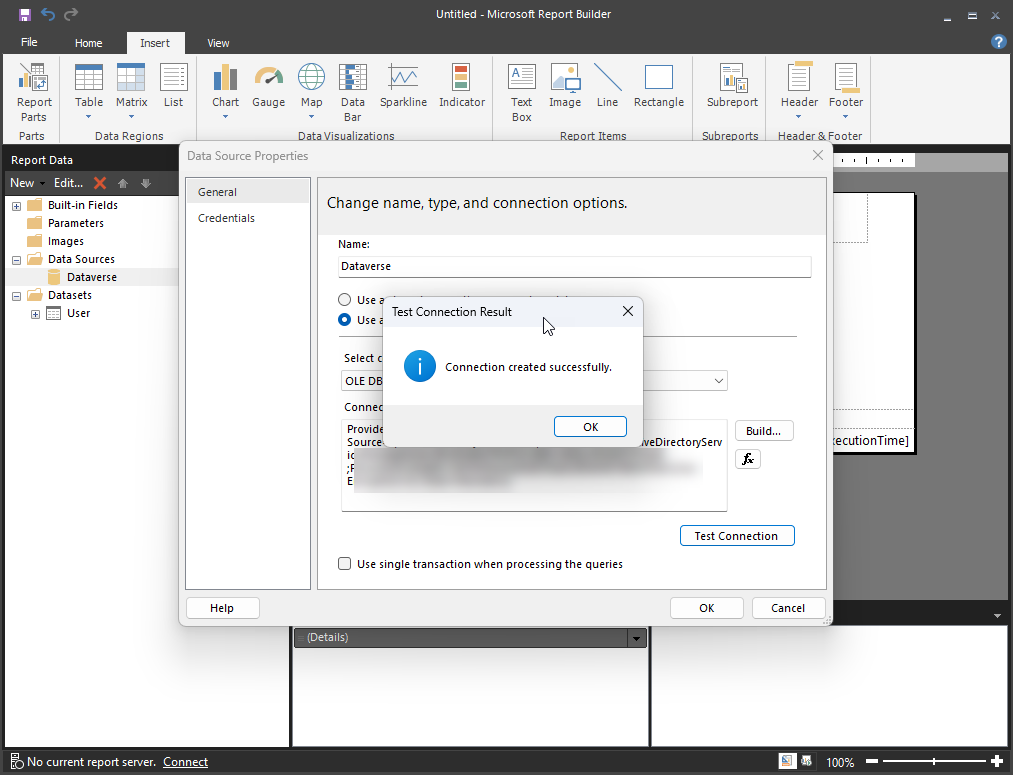Move item up in Report Data
Screen dimensions: 1013x775
(123, 183)
